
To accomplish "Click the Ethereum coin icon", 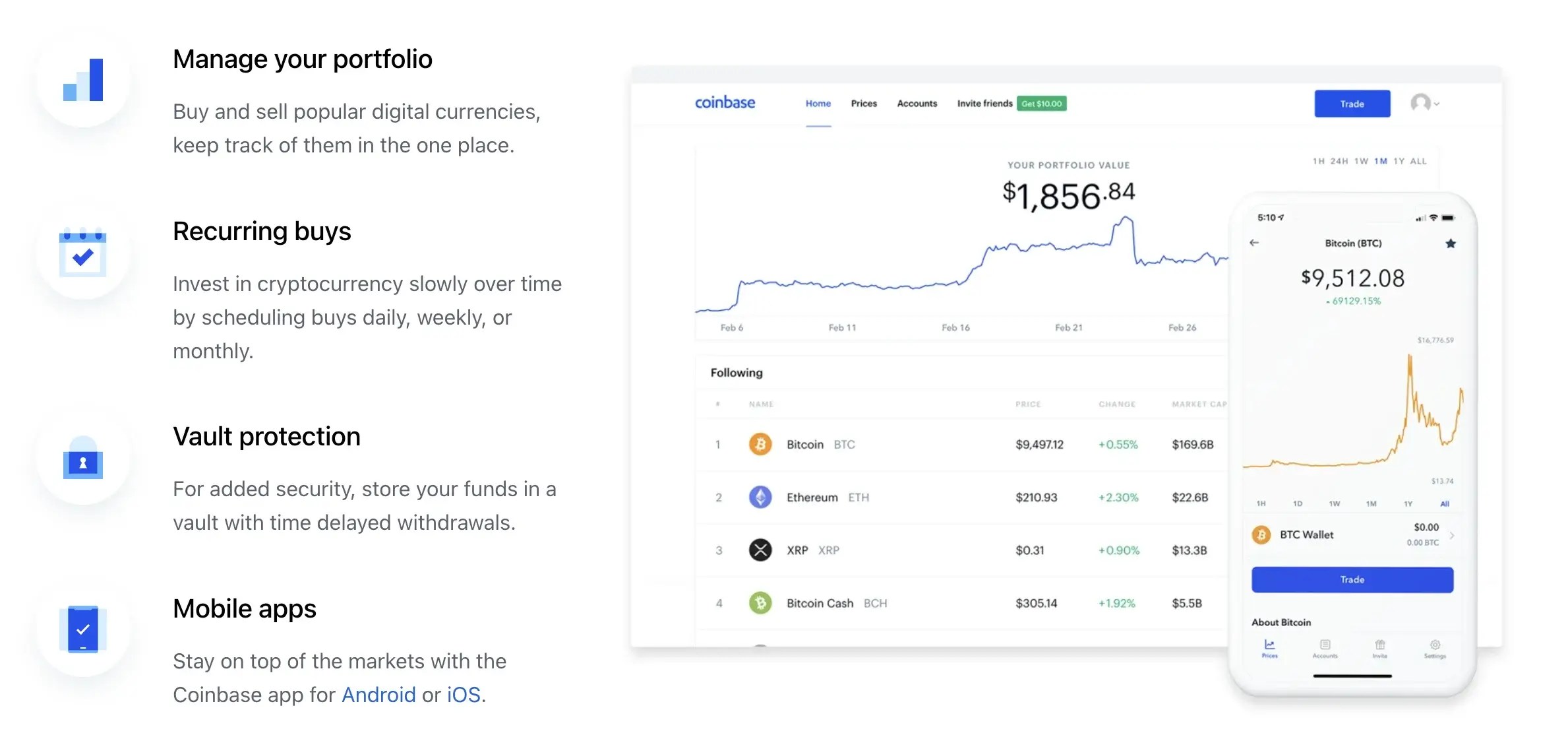I will 760,497.
